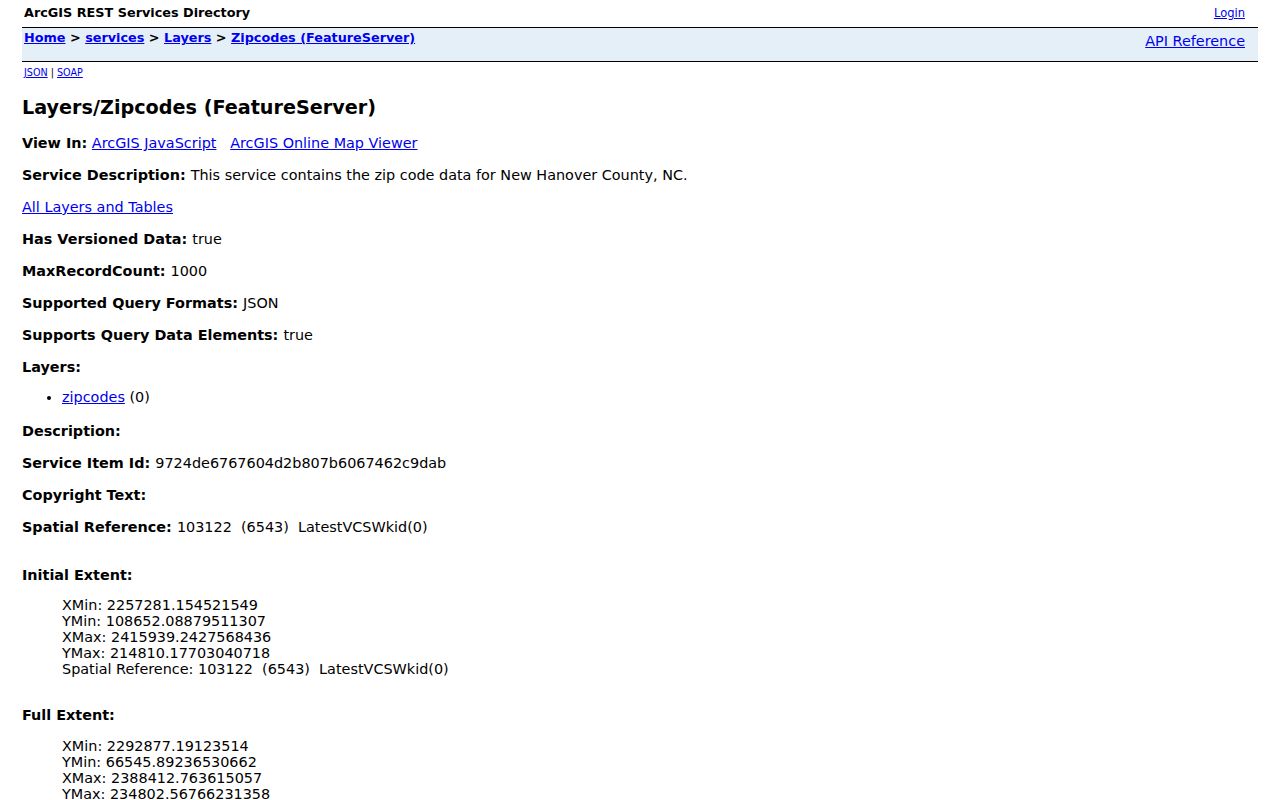This screenshot has width=1280, height=800.
Task: Click the ArcGIS REST Services Directory title
Action: coord(137,13)
